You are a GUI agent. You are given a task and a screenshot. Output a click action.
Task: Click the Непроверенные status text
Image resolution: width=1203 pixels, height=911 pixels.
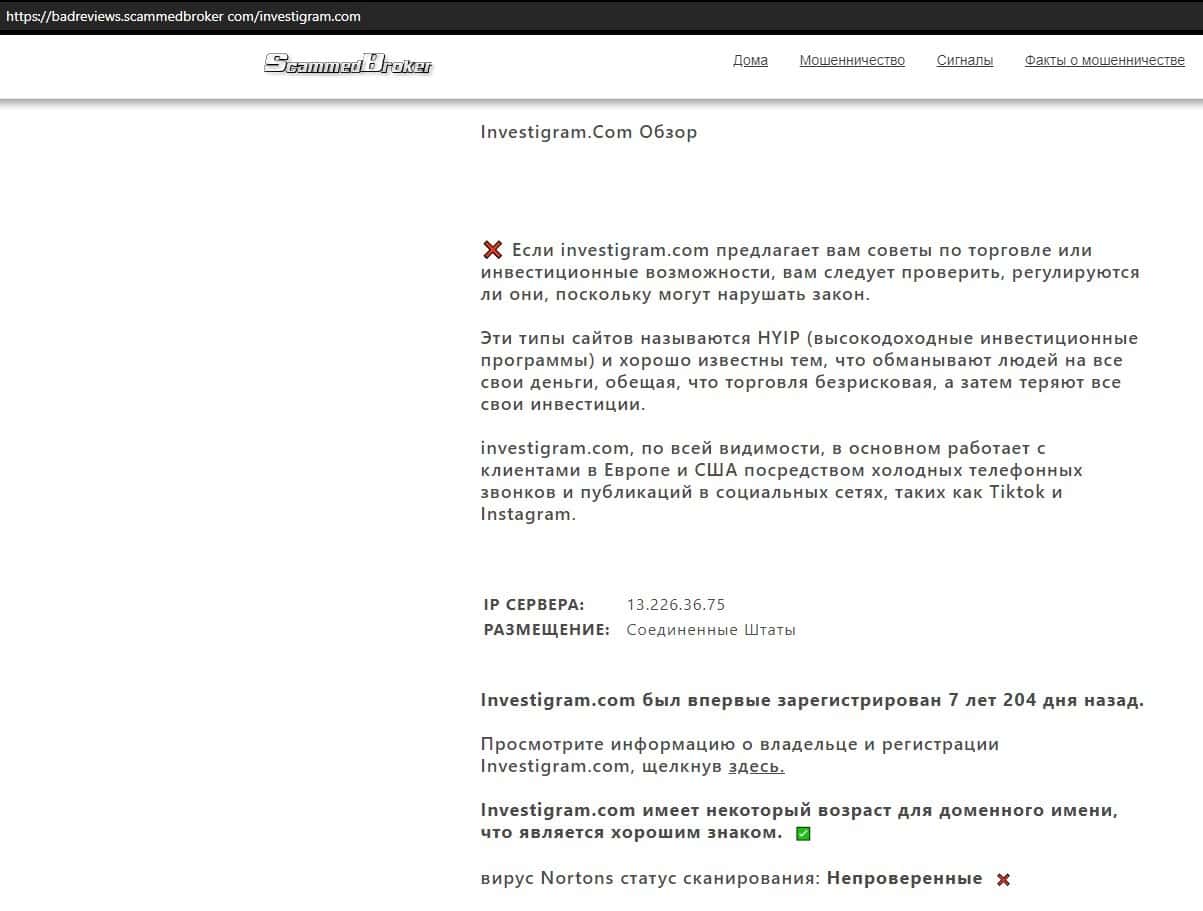(x=905, y=879)
